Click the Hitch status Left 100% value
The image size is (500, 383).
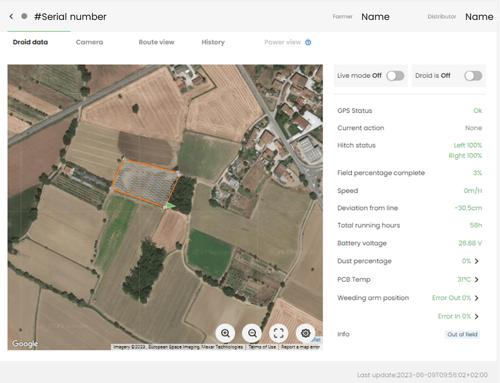click(x=468, y=145)
